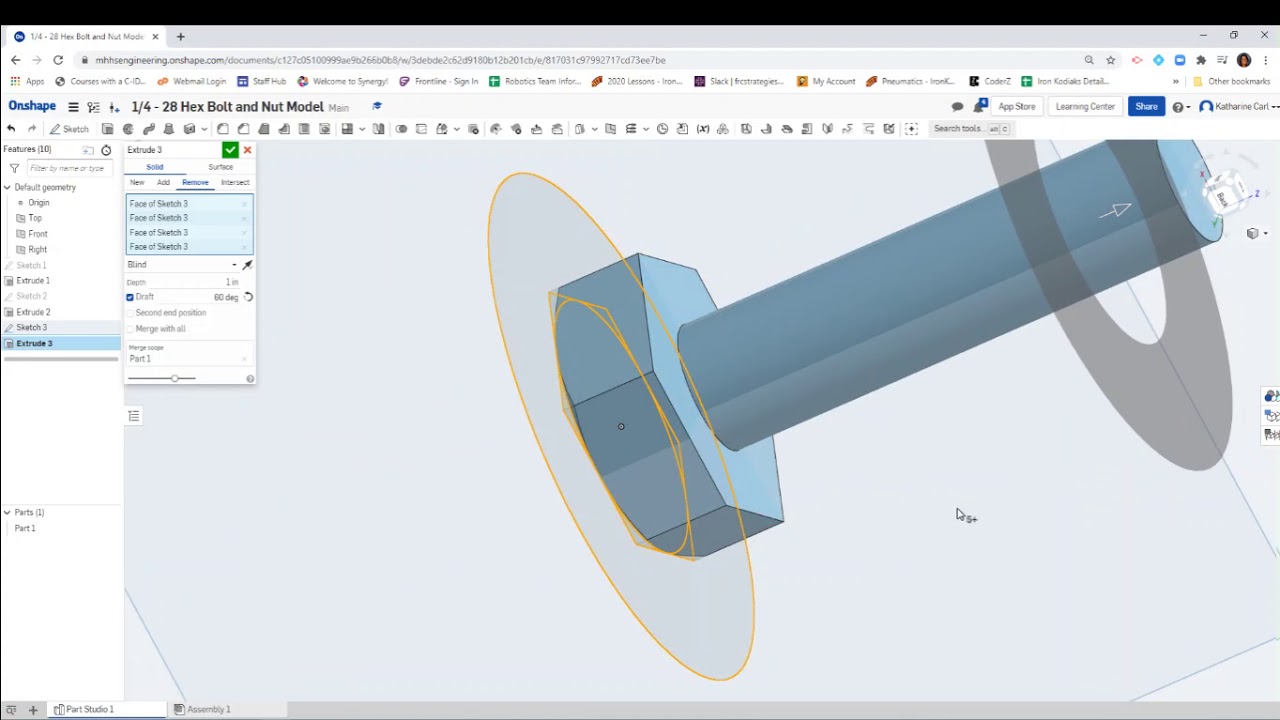The image size is (1280, 720).
Task: Select the Extrude tool in toolbar
Action: [107, 129]
